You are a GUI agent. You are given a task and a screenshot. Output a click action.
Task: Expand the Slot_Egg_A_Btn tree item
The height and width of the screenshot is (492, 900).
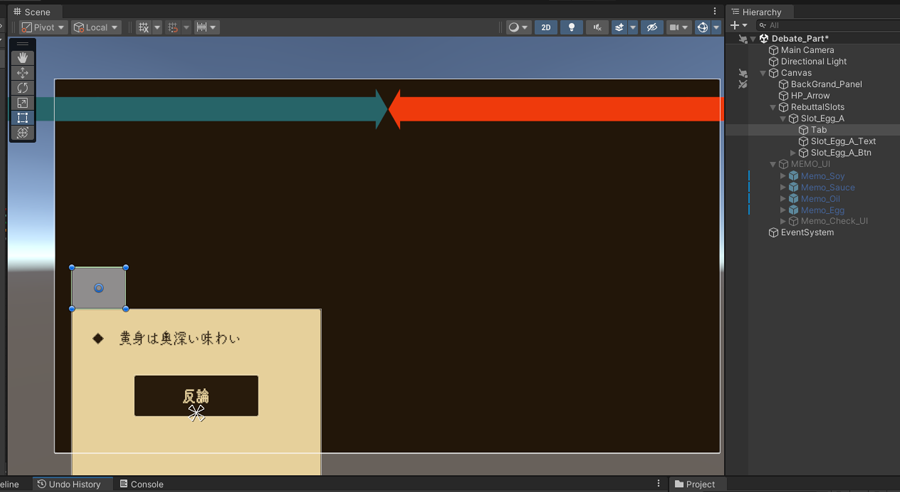(x=794, y=153)
